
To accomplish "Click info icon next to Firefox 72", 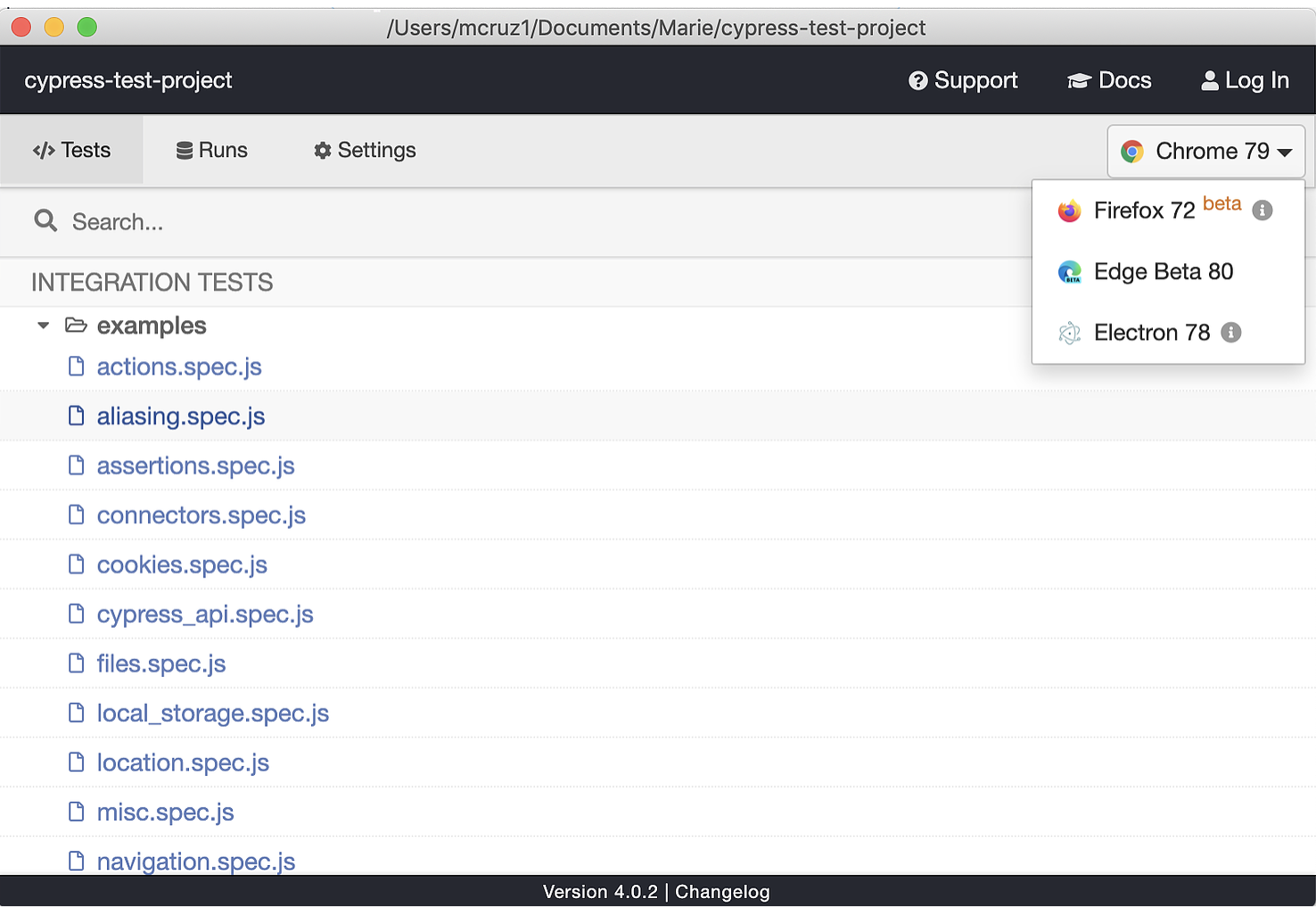I will [1263, 210].
